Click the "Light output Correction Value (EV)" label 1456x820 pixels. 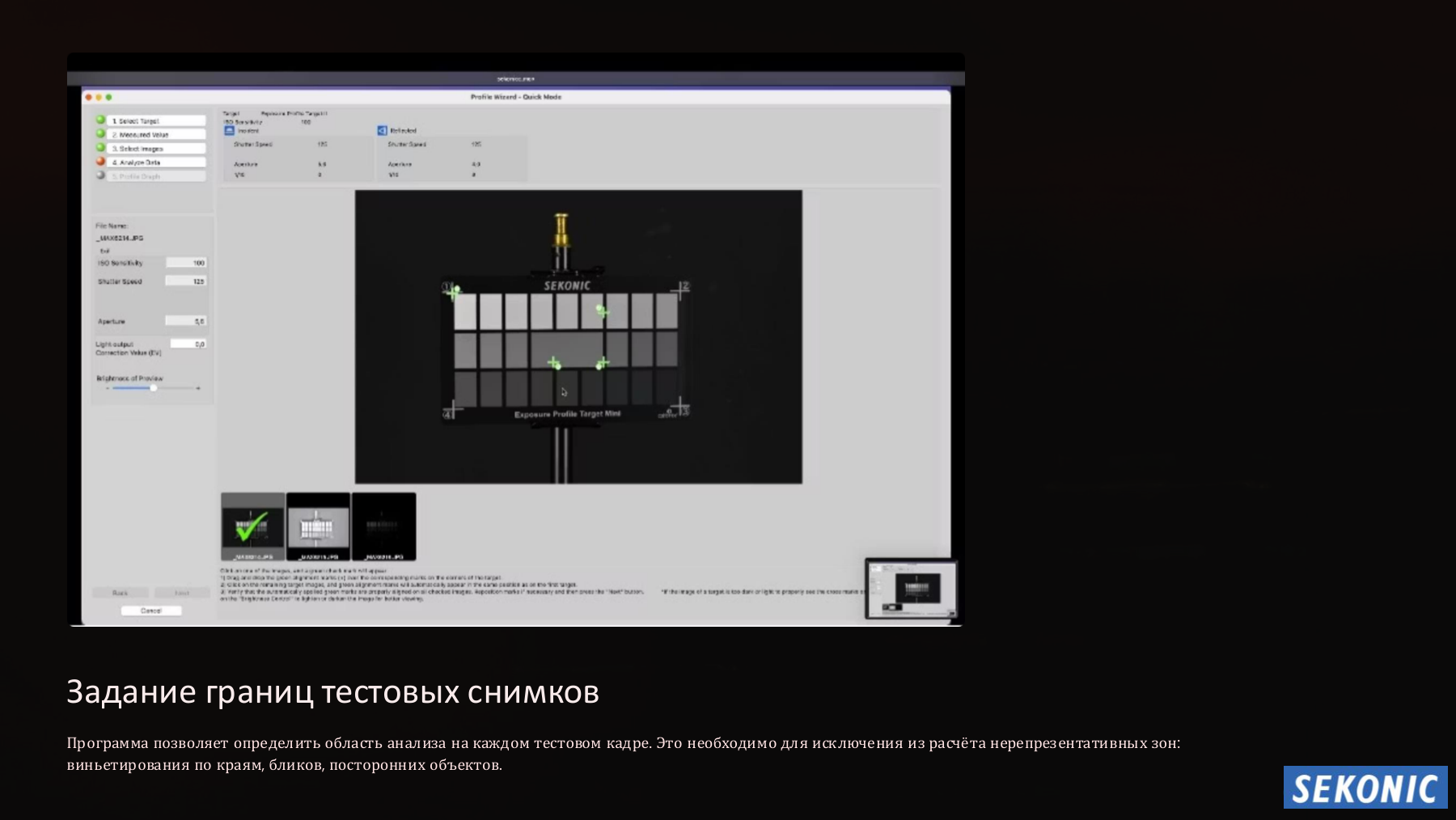point(129,349)
